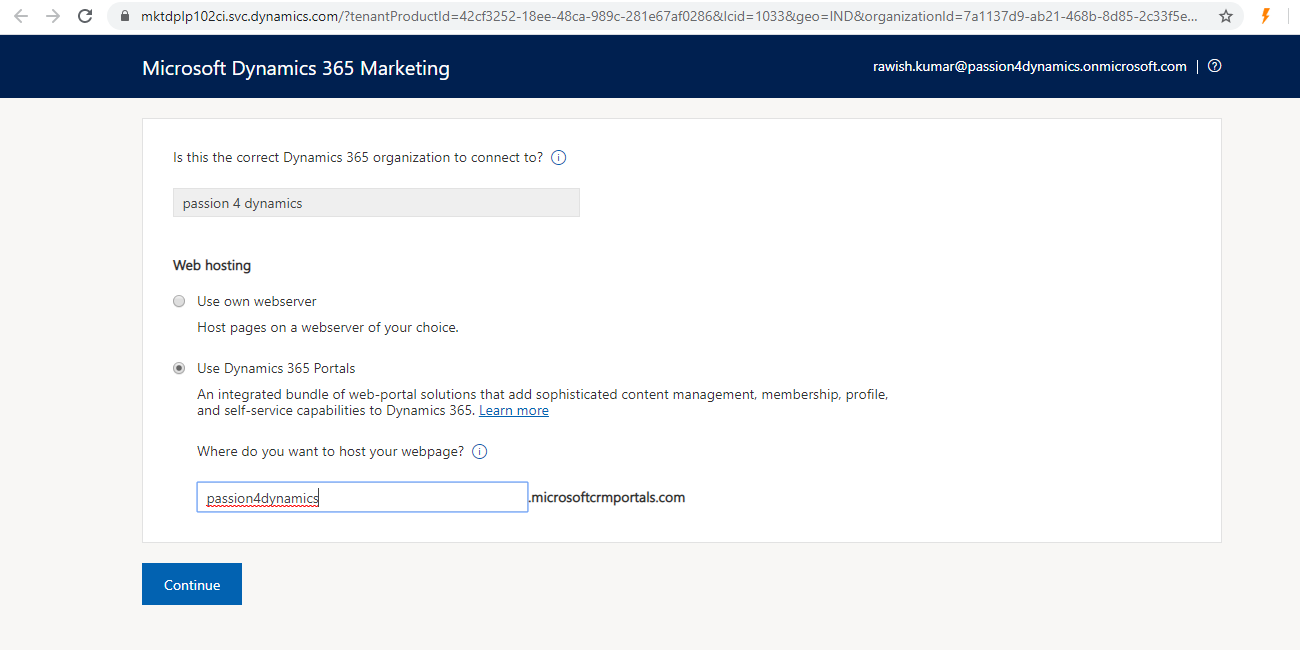Click the Web hosting section heading
The width and height of the screenshot is (1300, 650).
coord(212,266)
